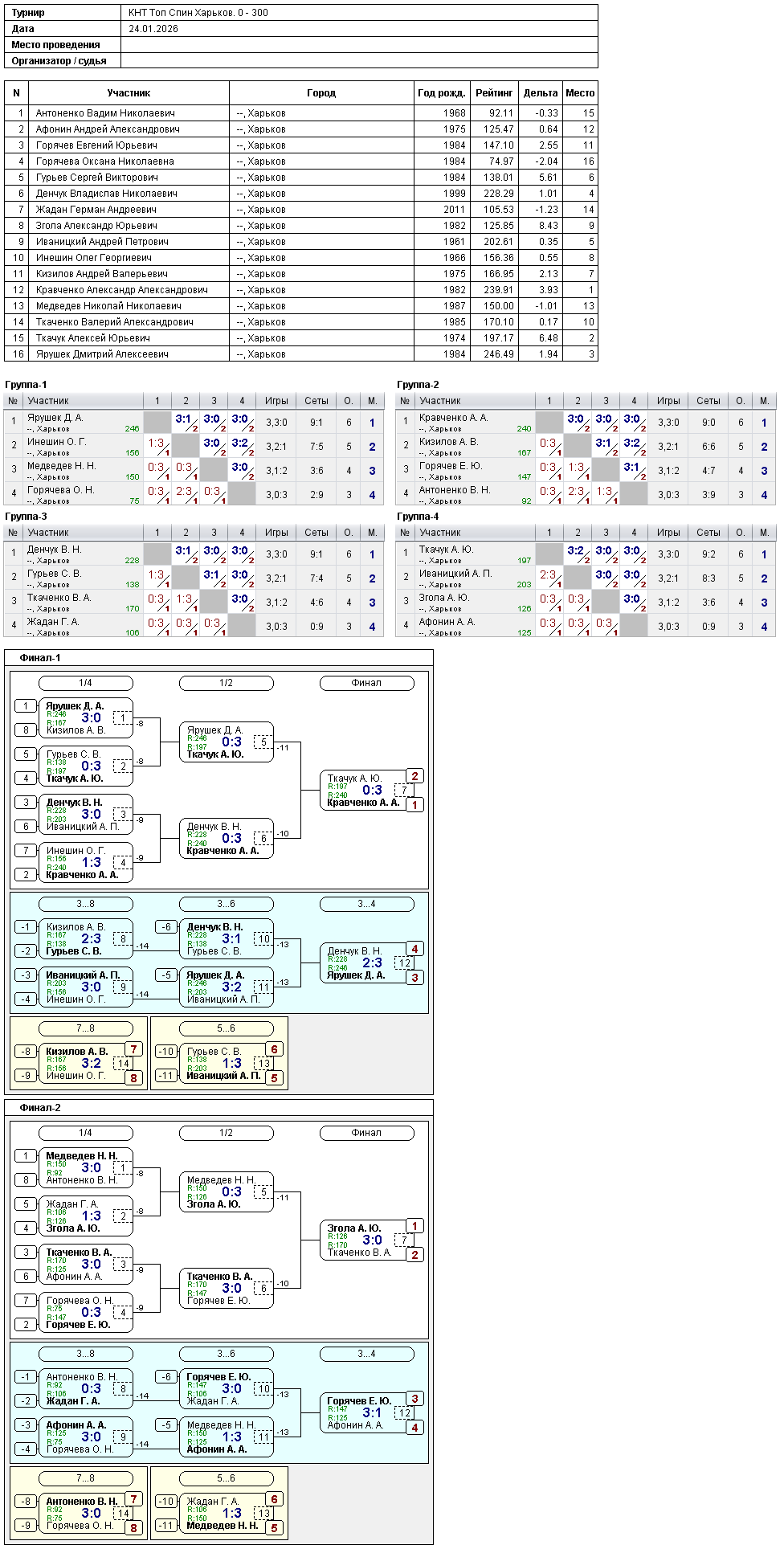
Task: Click the 3...8 round label in Финал-1
Action: [86, 904]
